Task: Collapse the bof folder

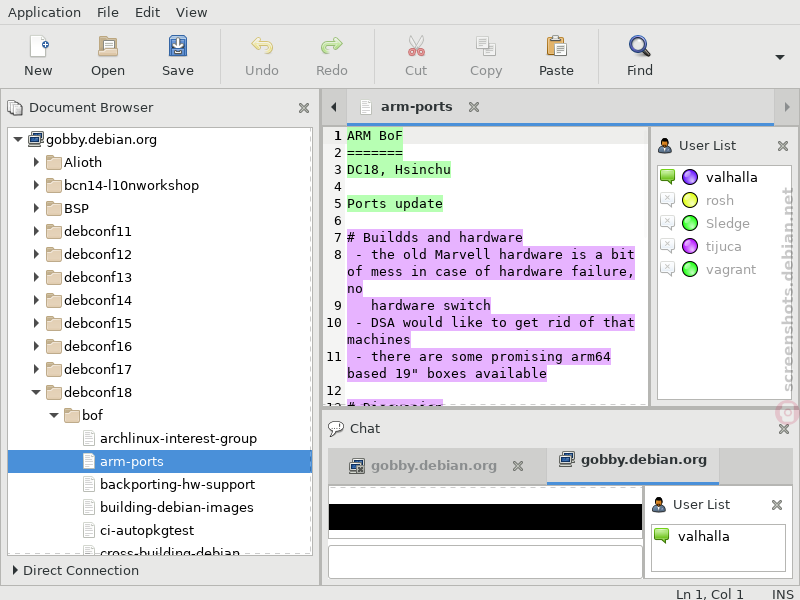Action: 54,415
